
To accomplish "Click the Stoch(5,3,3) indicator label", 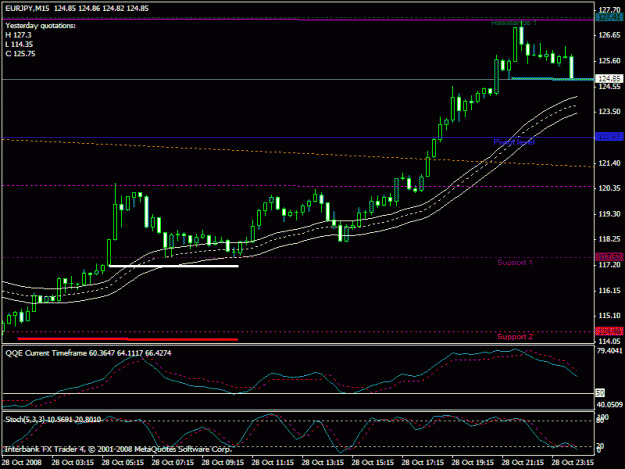I will click(53, 419).
